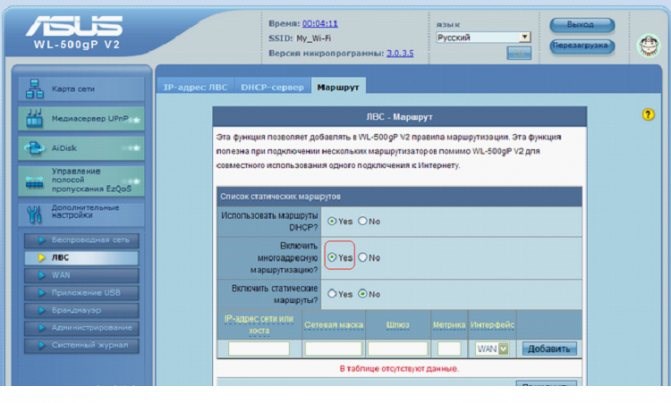The image size is (671, 403).
Task: Open Системный журнал menu item
Action: click(81, 345)
